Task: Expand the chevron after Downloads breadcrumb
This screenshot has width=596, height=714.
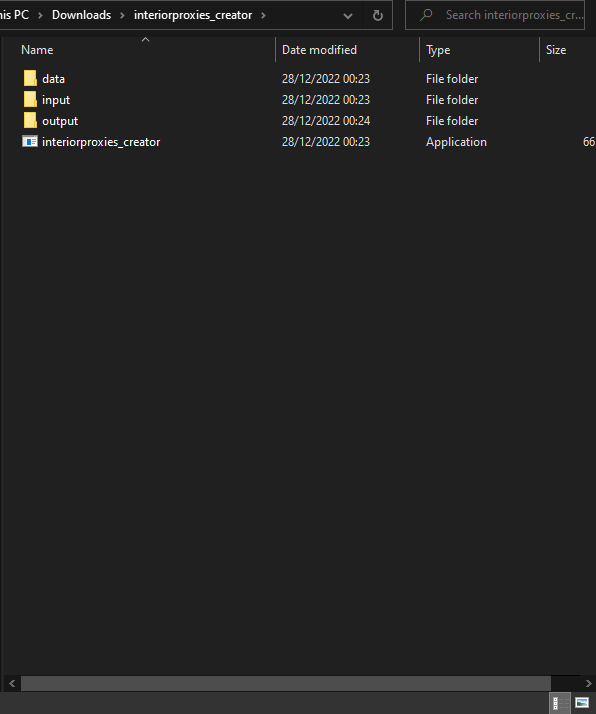Action: click(122, 15)
